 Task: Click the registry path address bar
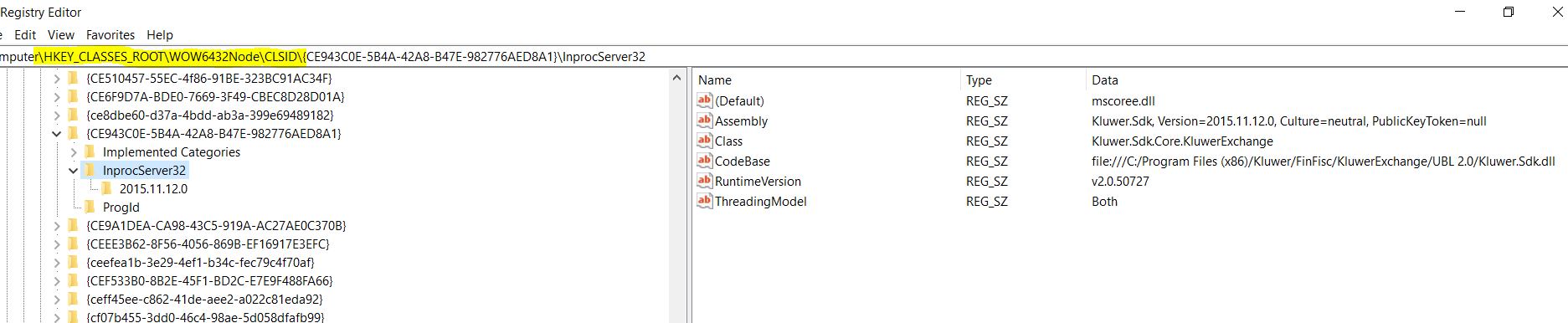click(784, 57)
